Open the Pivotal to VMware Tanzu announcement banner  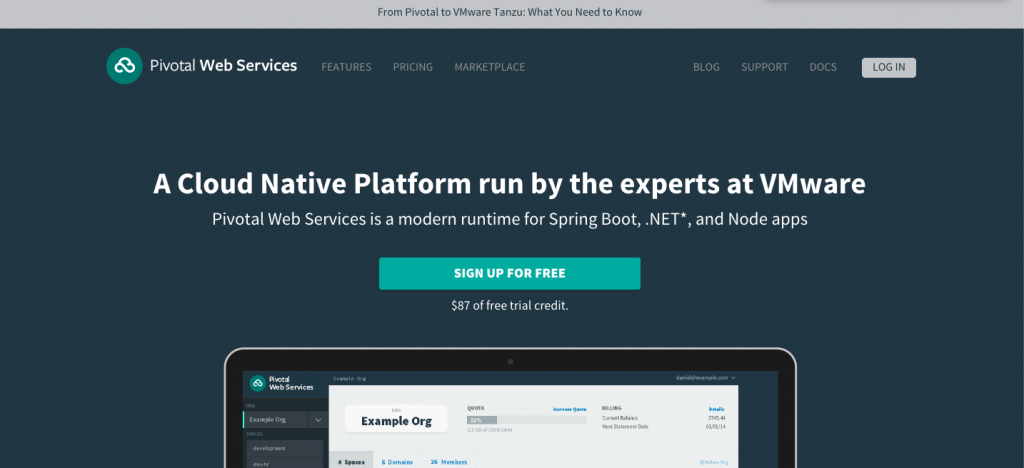[x=509, y=12]
